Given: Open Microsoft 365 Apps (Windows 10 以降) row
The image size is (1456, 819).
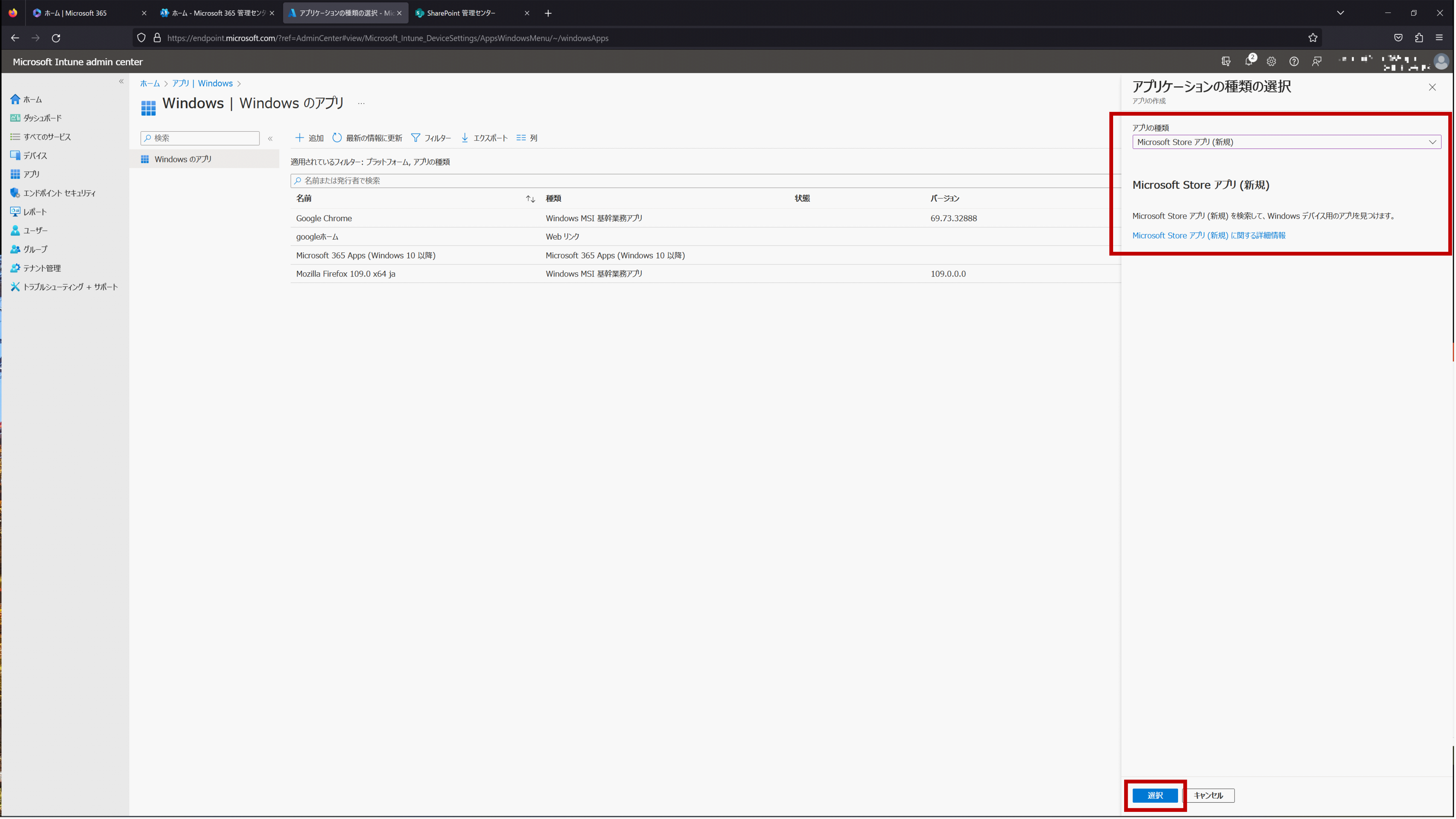Looking at the screenshot, I should (x=705, y=256).
